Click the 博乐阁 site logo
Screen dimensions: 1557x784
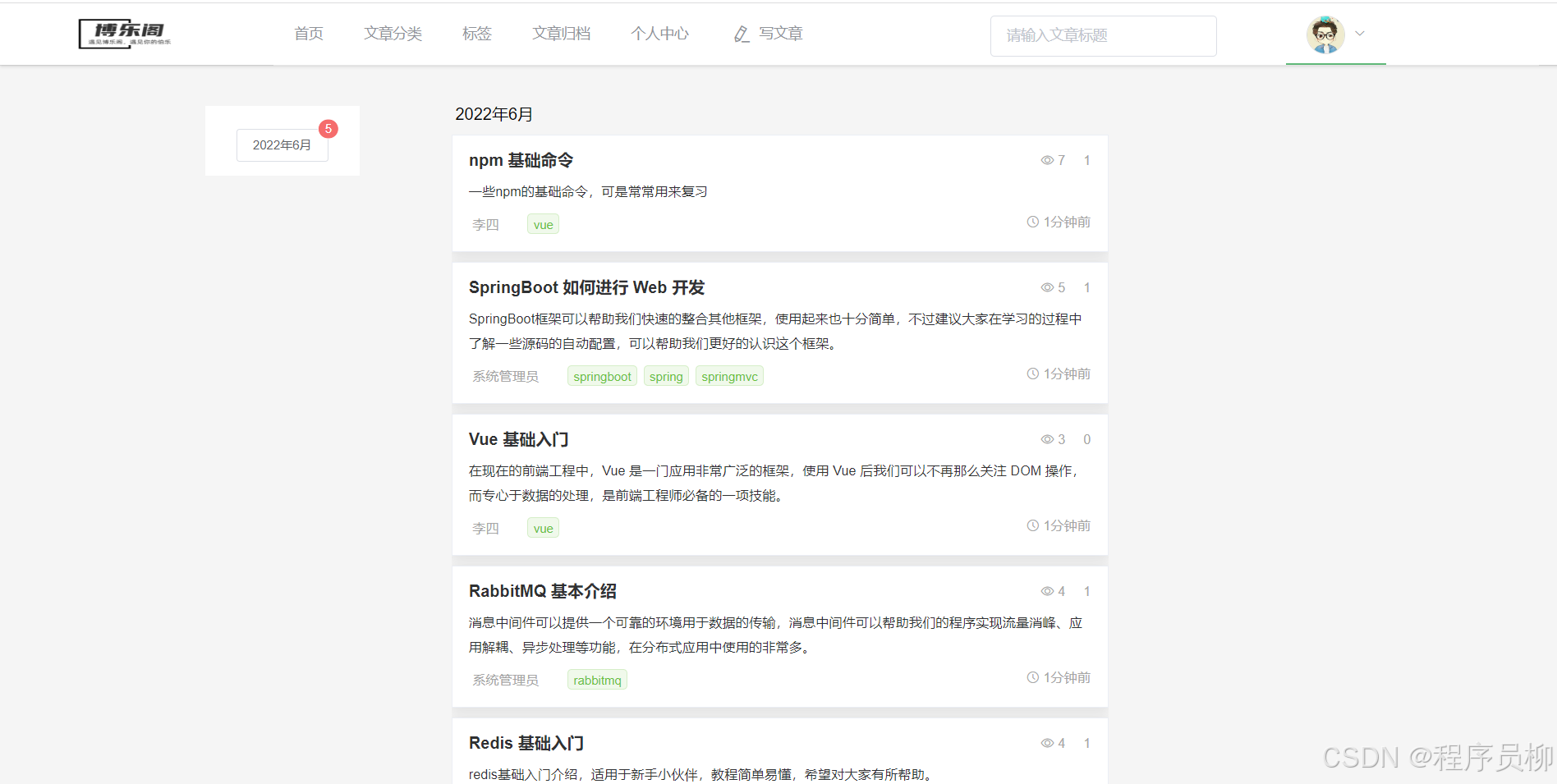pyautogui.click(x=124, y=34)
